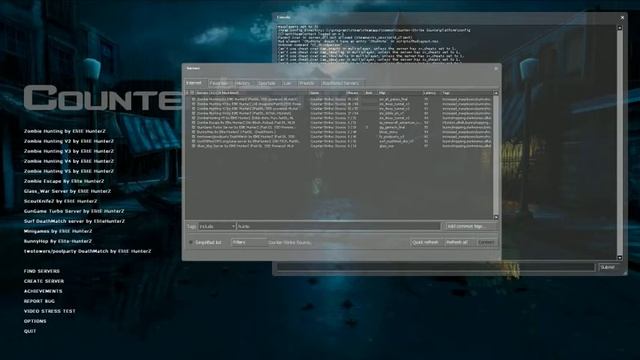Select Surf DeathMatch server list row
The height and width of the screenshot is (360, 640).
pos(339,141)
